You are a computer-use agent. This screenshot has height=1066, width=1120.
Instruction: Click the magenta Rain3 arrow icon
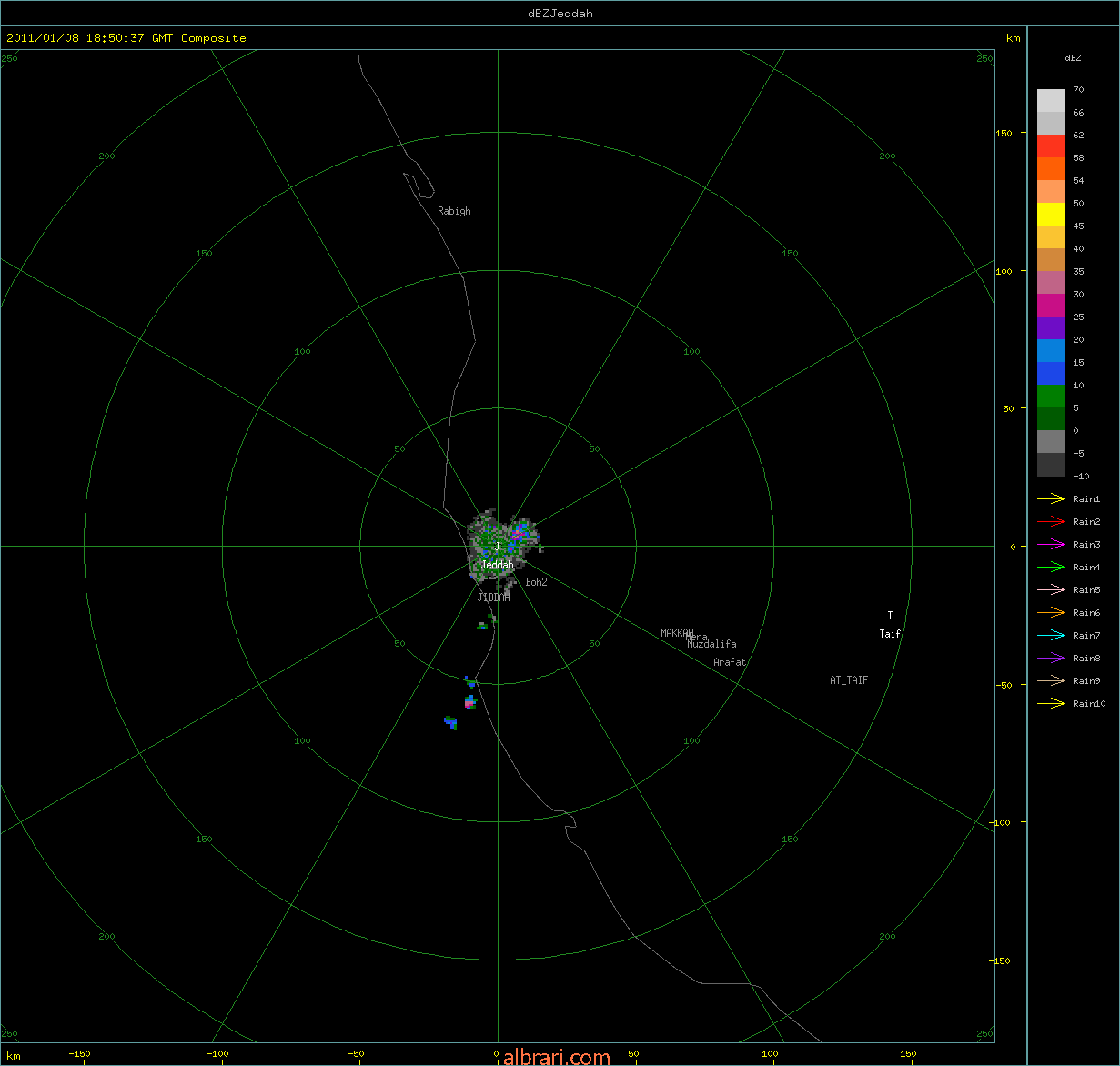point(1051,544)
